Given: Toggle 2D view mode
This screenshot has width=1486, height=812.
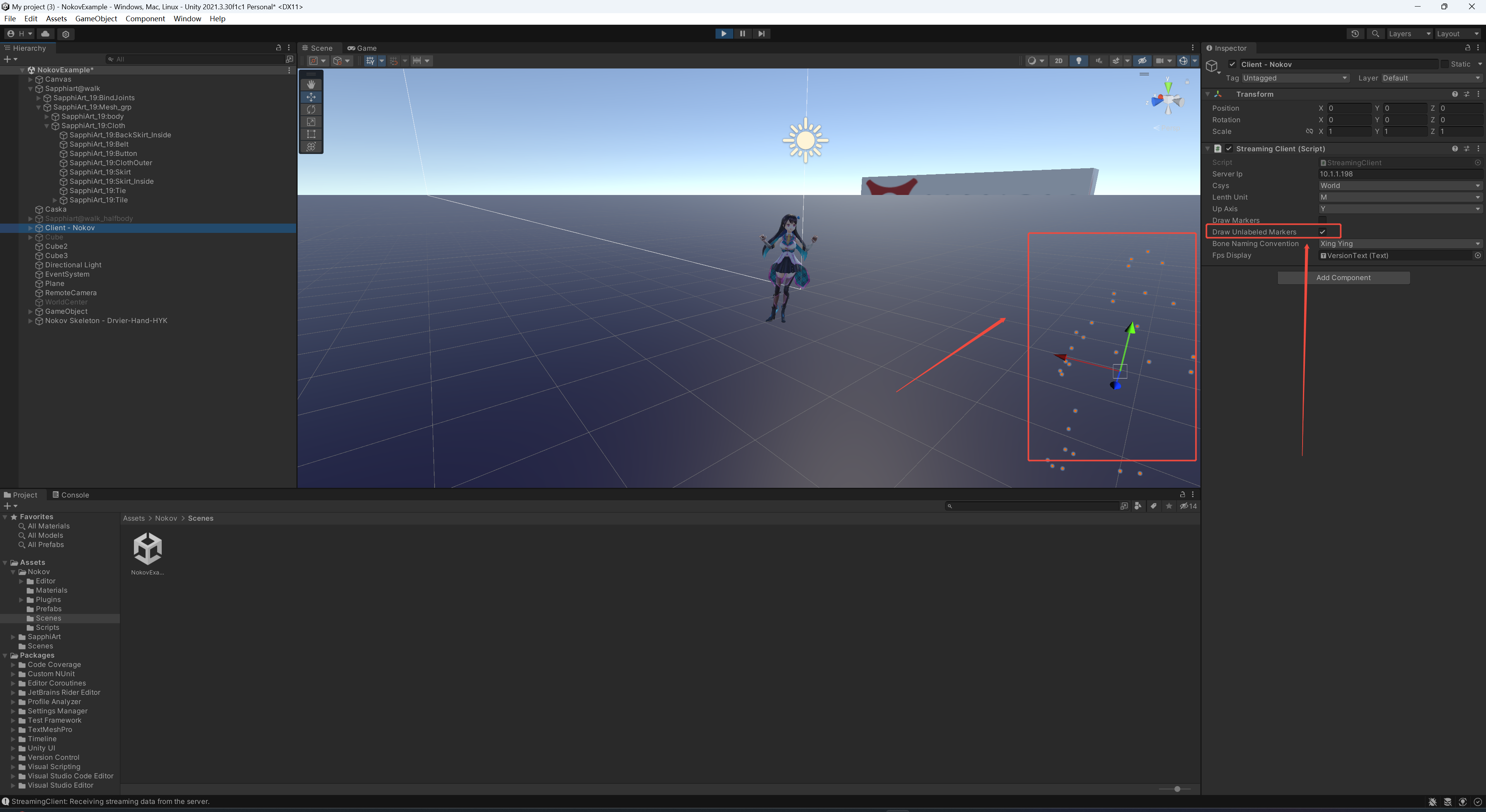Looking at the screenshot, I should tap(1058, 61).
